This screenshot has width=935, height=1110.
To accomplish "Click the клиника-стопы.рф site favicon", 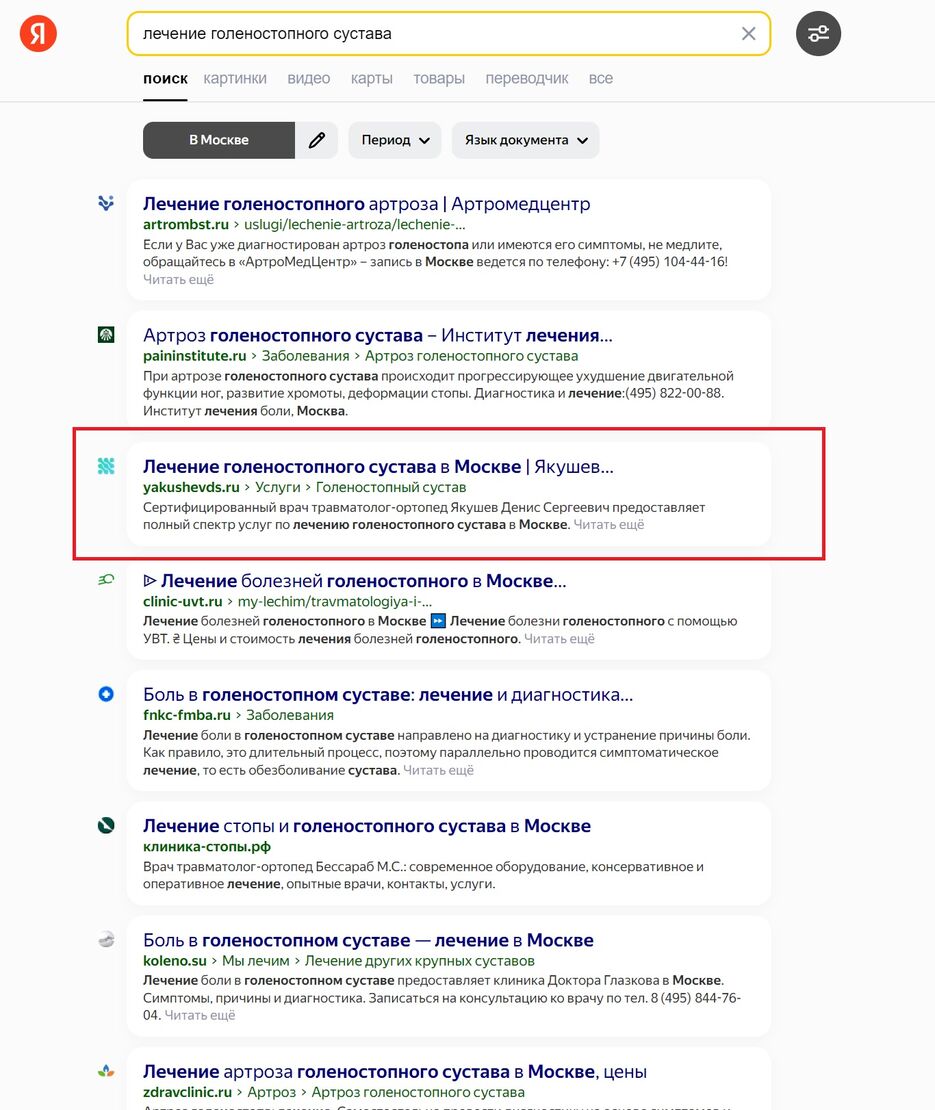I will point(106,825).
